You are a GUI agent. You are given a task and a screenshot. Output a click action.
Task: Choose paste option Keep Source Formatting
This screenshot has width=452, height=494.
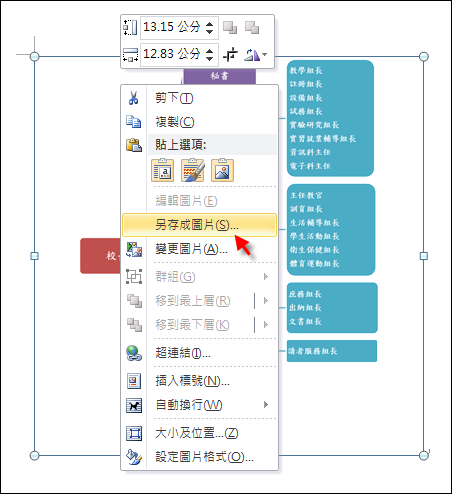point(162,170)
